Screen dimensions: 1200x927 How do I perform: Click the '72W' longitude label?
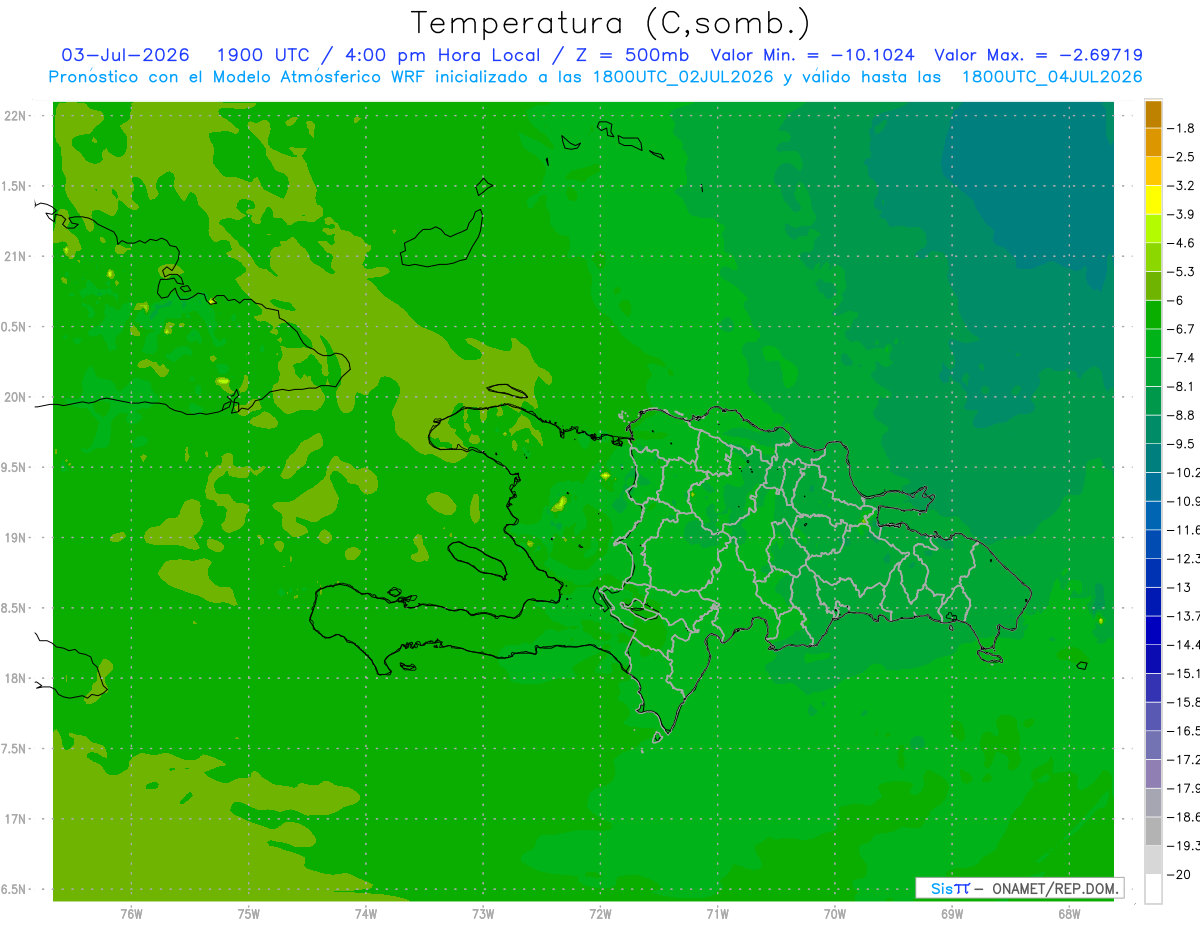(600, 914)
